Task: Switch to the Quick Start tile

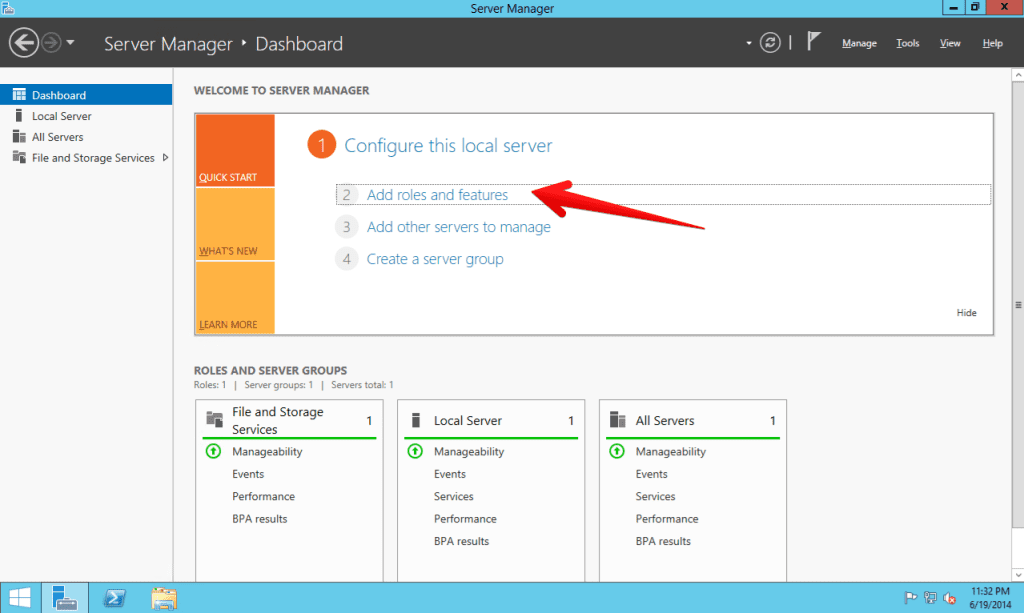Action: pos(235,150)
